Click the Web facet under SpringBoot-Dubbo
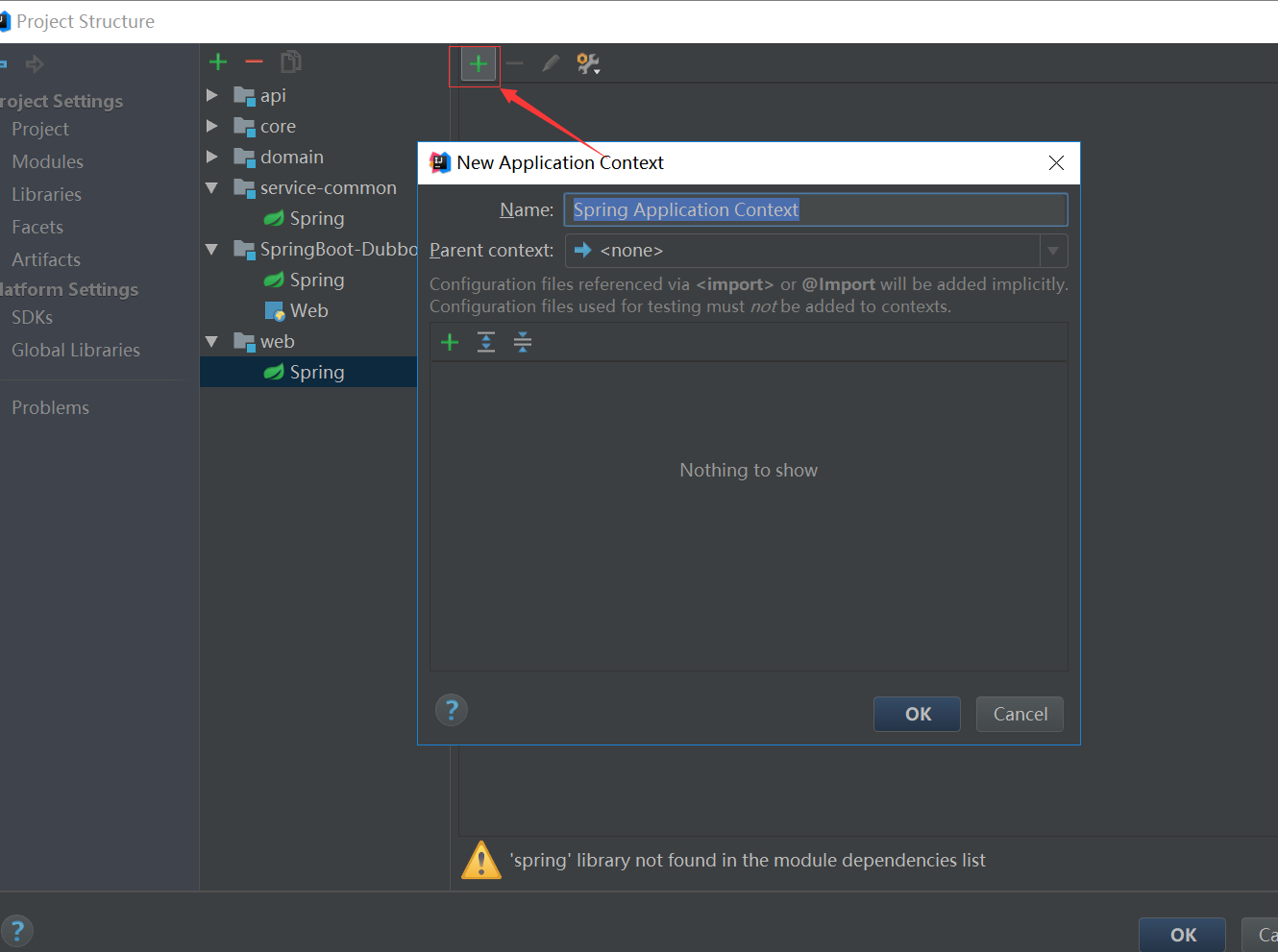 pos(310,310)
